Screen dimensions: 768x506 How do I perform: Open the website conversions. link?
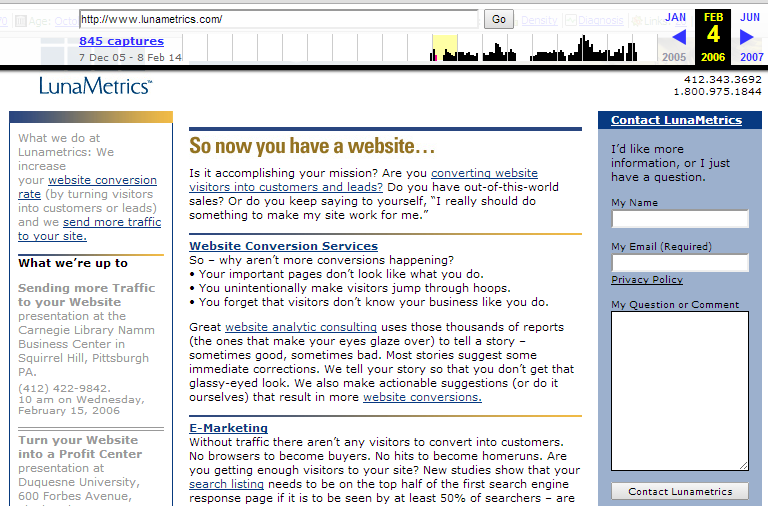pyautogui.click(x=422, y=397)
